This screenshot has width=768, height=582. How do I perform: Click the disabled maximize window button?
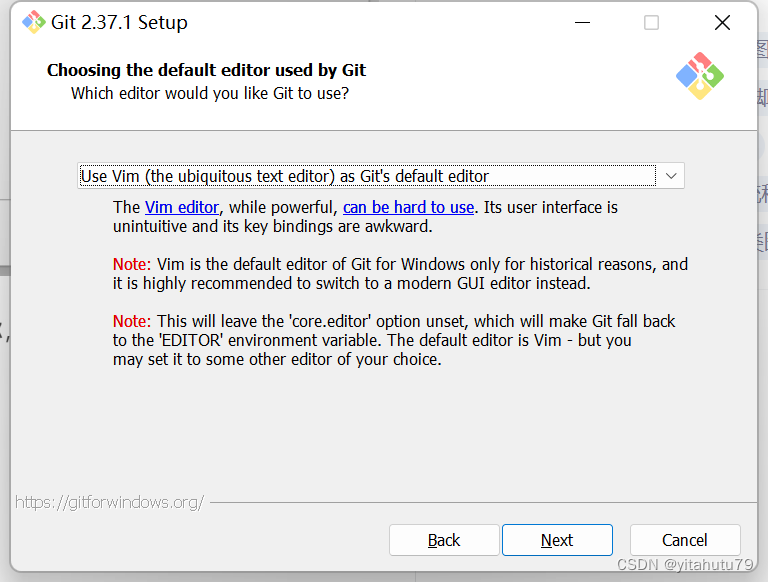pos(651,22)
